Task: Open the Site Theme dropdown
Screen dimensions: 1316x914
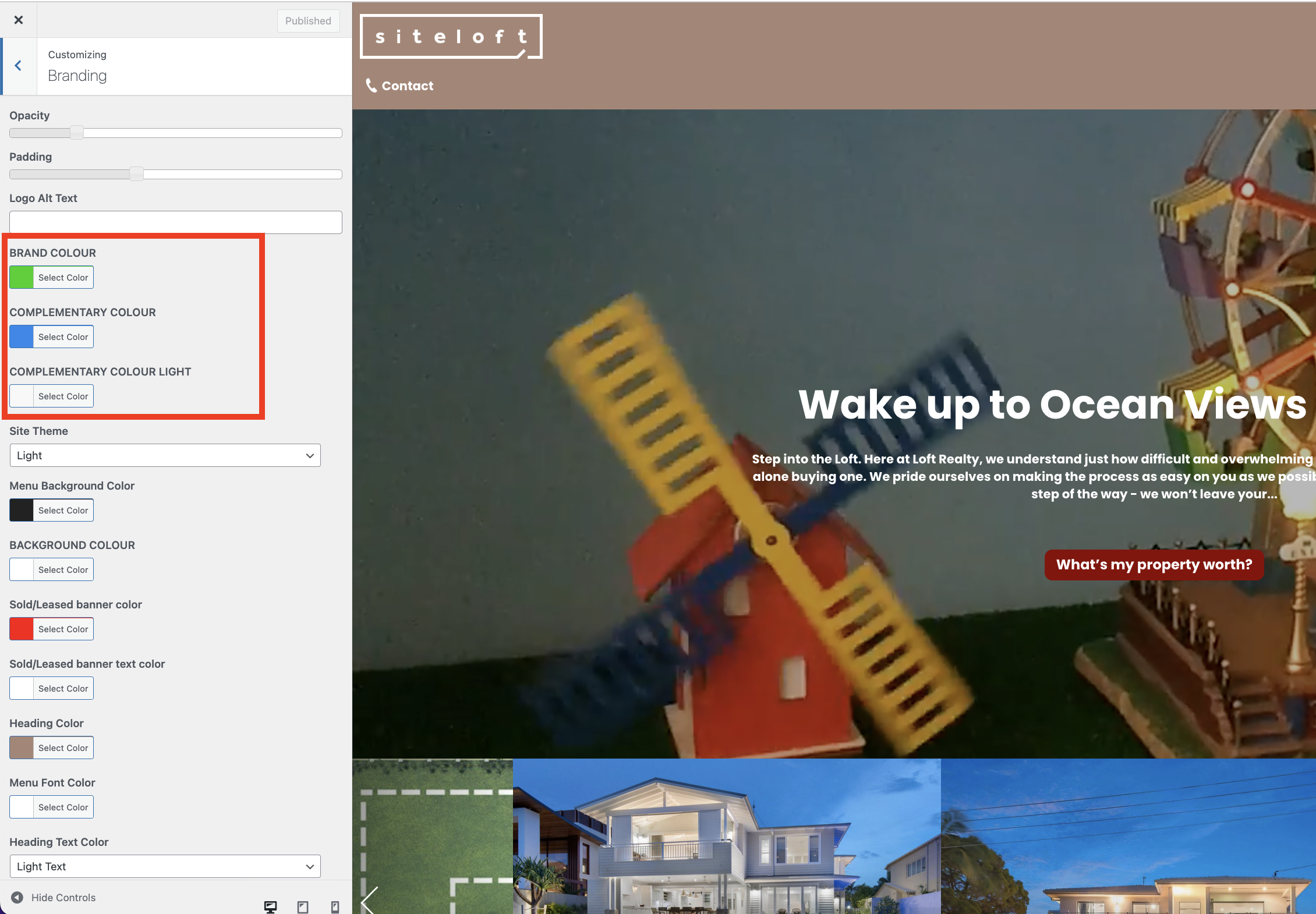Action: coord(165,455)
